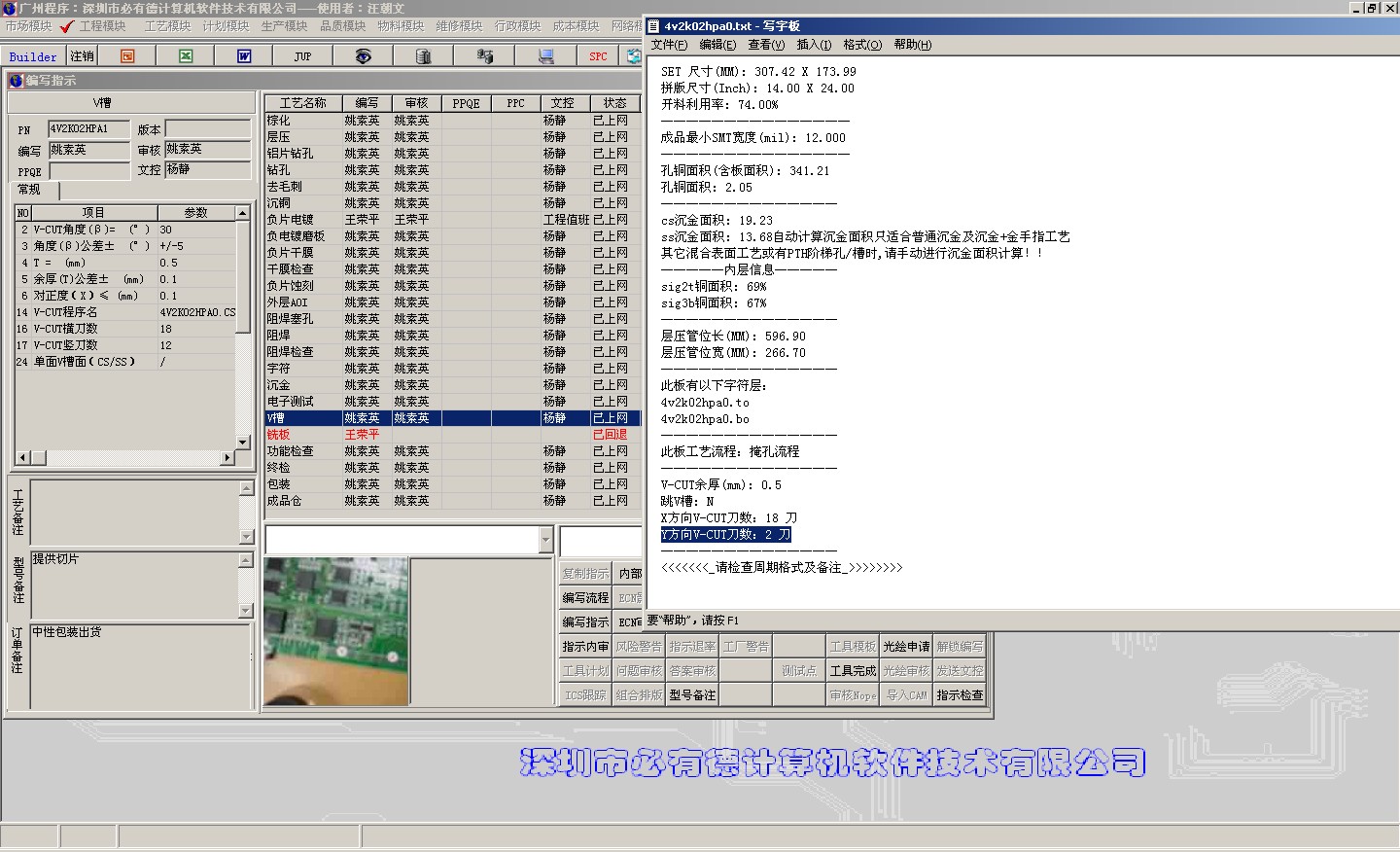The height and width of the screenshot is (852, 1400).
Task: Click the 指示内审 button
Action: coord(585,647)
